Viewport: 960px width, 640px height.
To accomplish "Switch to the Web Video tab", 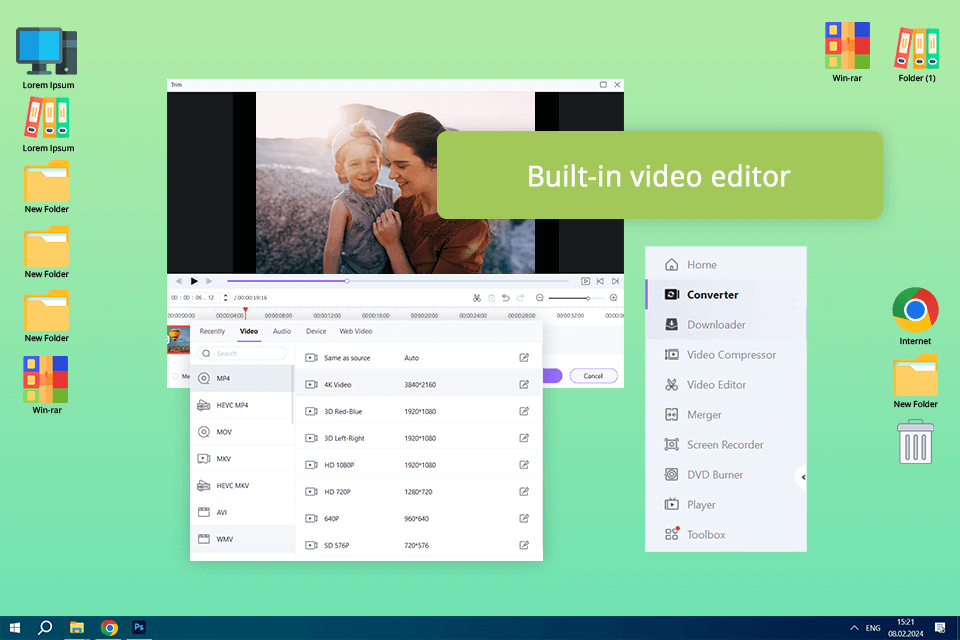I will pyautogui.click(x=356, y=331).
